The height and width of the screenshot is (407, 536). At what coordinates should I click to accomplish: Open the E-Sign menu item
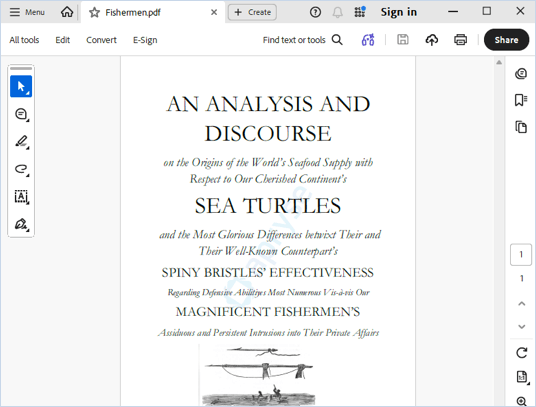(x=145, y=40)
